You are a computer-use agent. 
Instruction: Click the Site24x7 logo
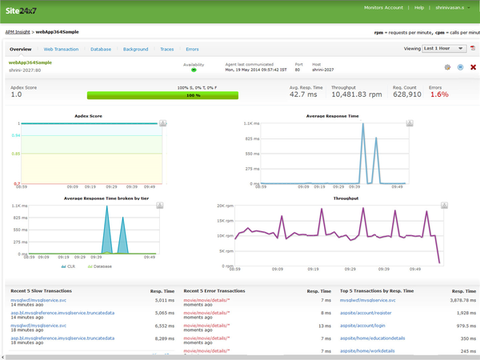tap(21, 11)
